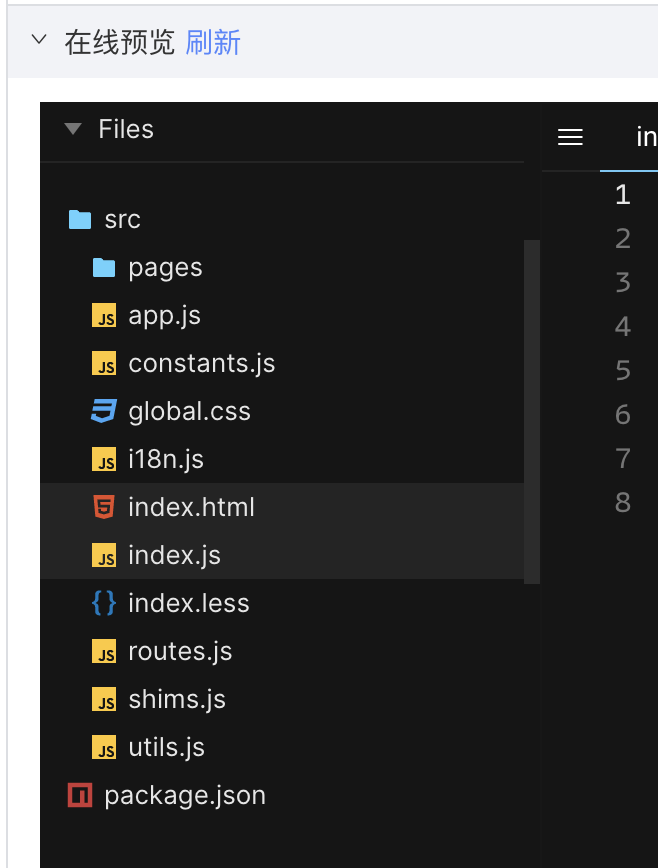The image size is (658, 868).
Task: Open the global.css file
Action: coord(189,411)
